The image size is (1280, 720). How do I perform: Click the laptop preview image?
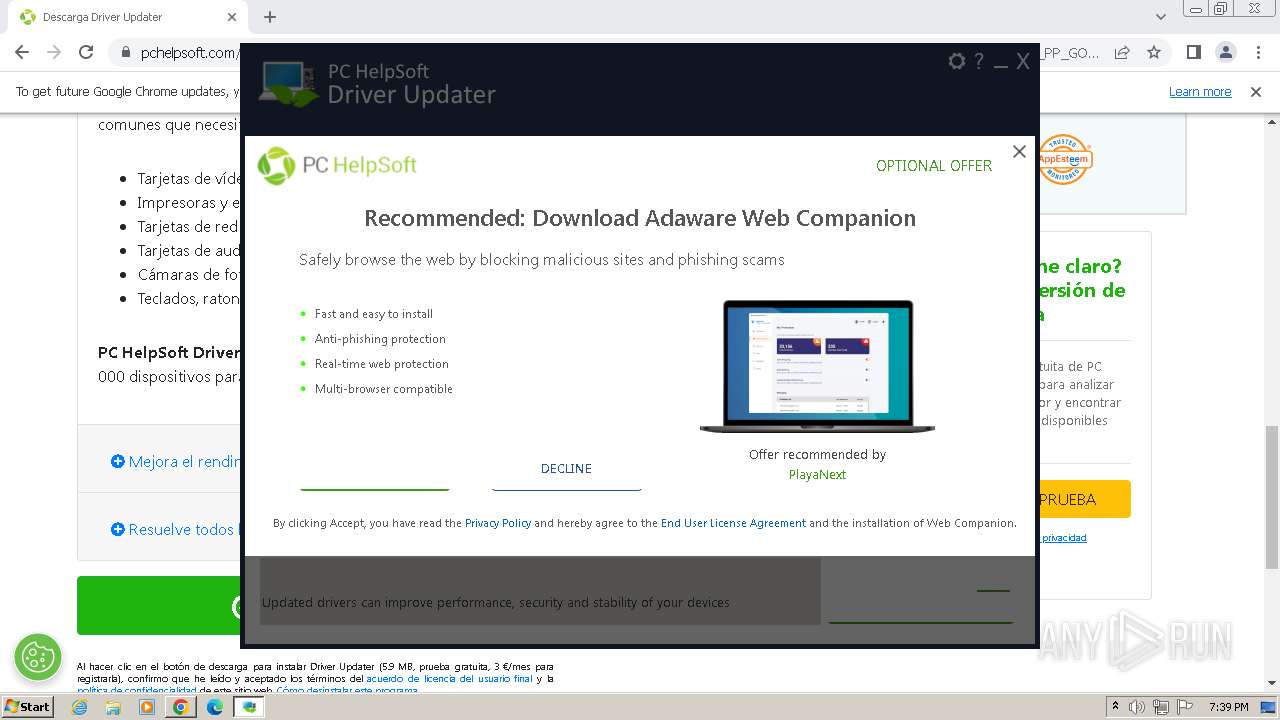(817, 367)
